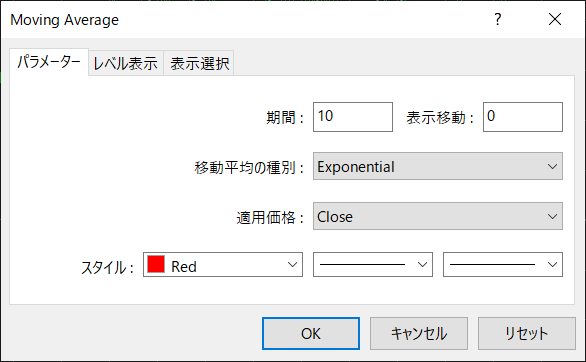Expand the arrow beside the Red color name
This screenshot has height=362, width=586.
coord(292,264)
